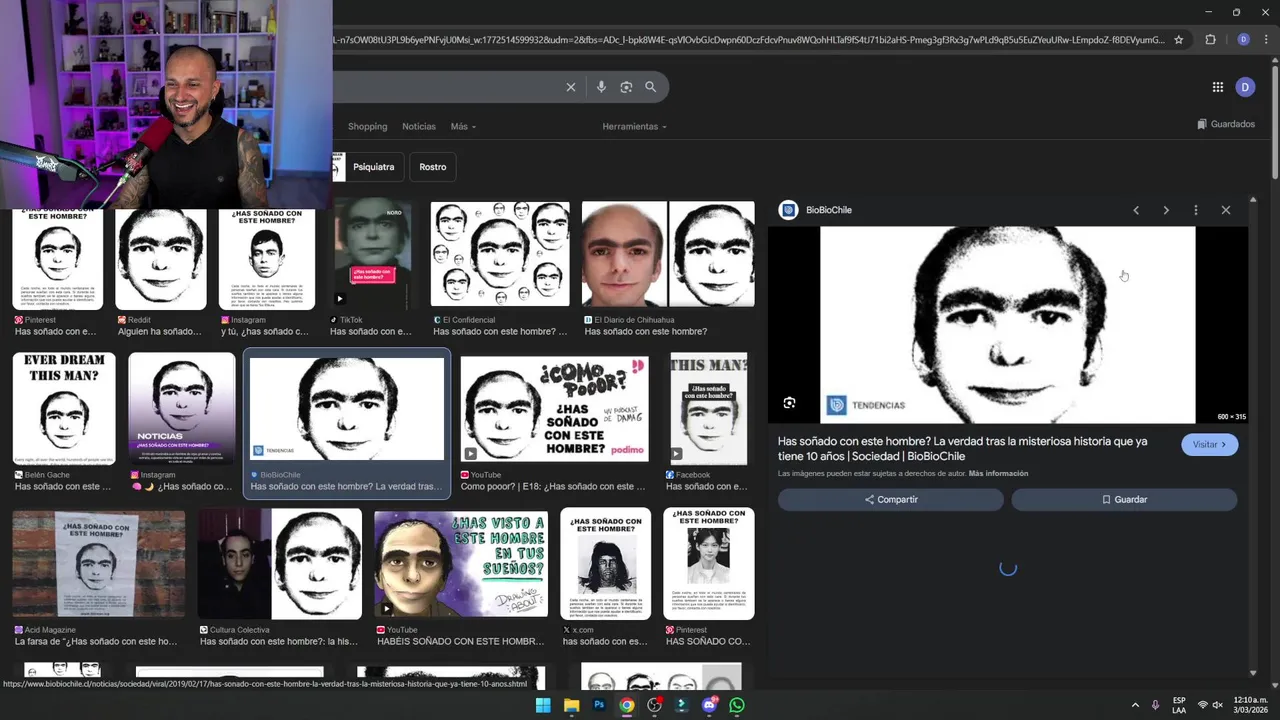Open the Cultura Colectiva result thumbnail
This screenshot has width=1280, height=720.
tap(279, 564)
